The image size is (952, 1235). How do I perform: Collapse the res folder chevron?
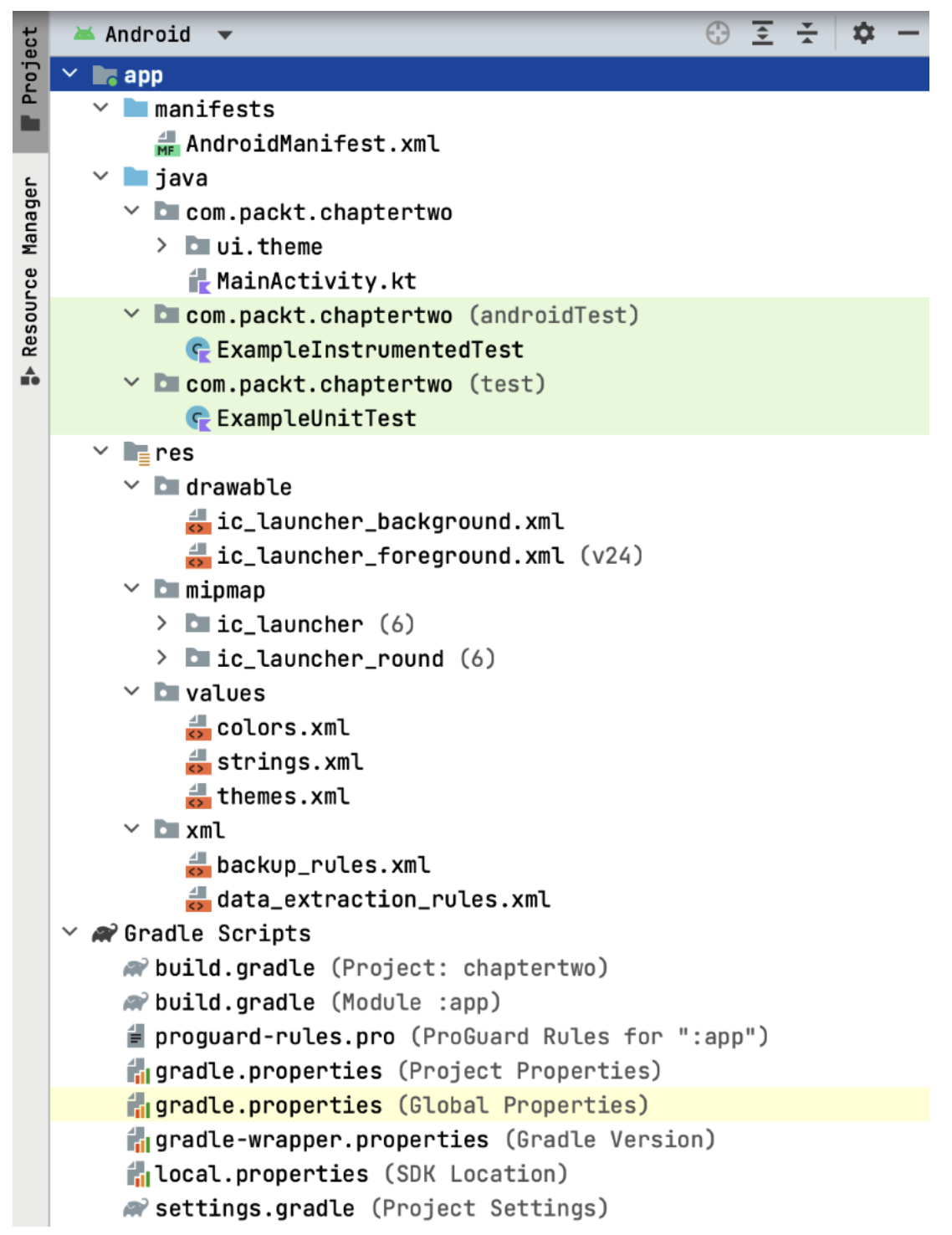[101, 452]
